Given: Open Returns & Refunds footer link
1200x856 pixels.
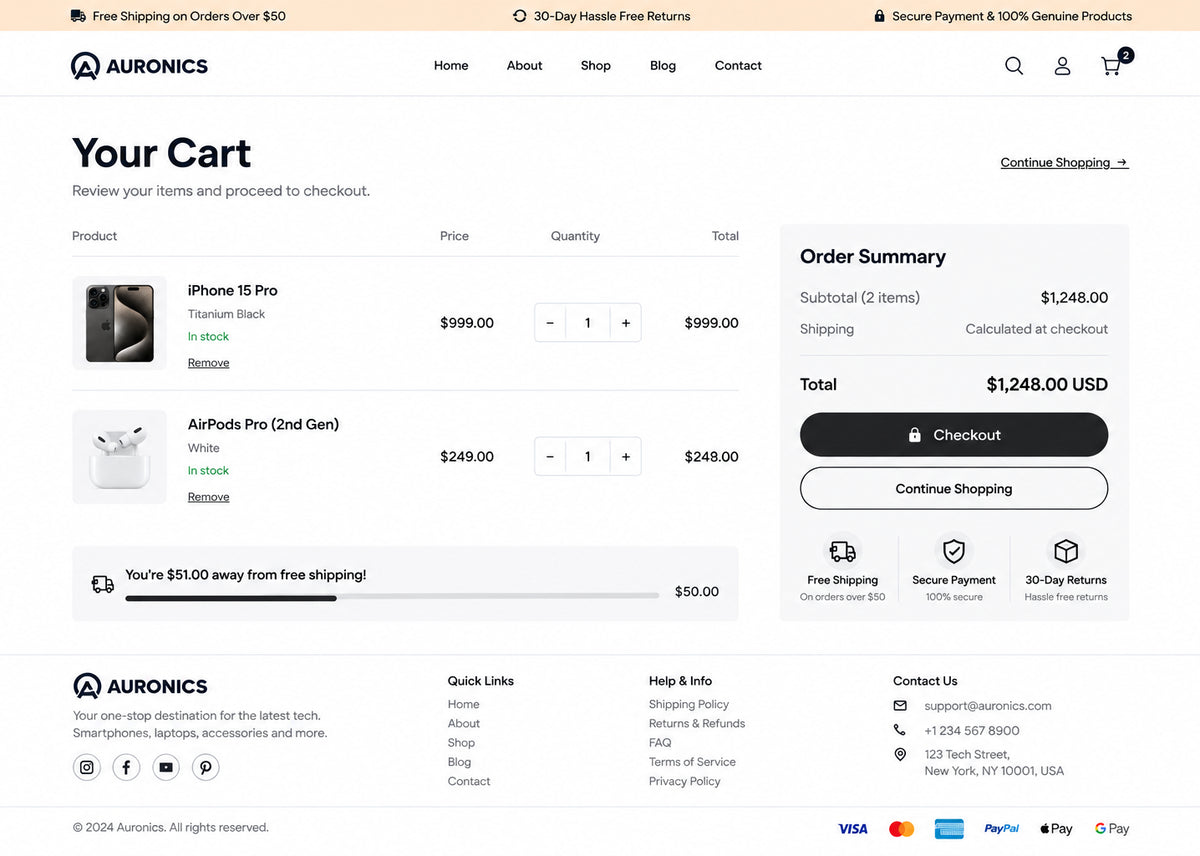Looking at the screenshot, I should click(697, 723).
